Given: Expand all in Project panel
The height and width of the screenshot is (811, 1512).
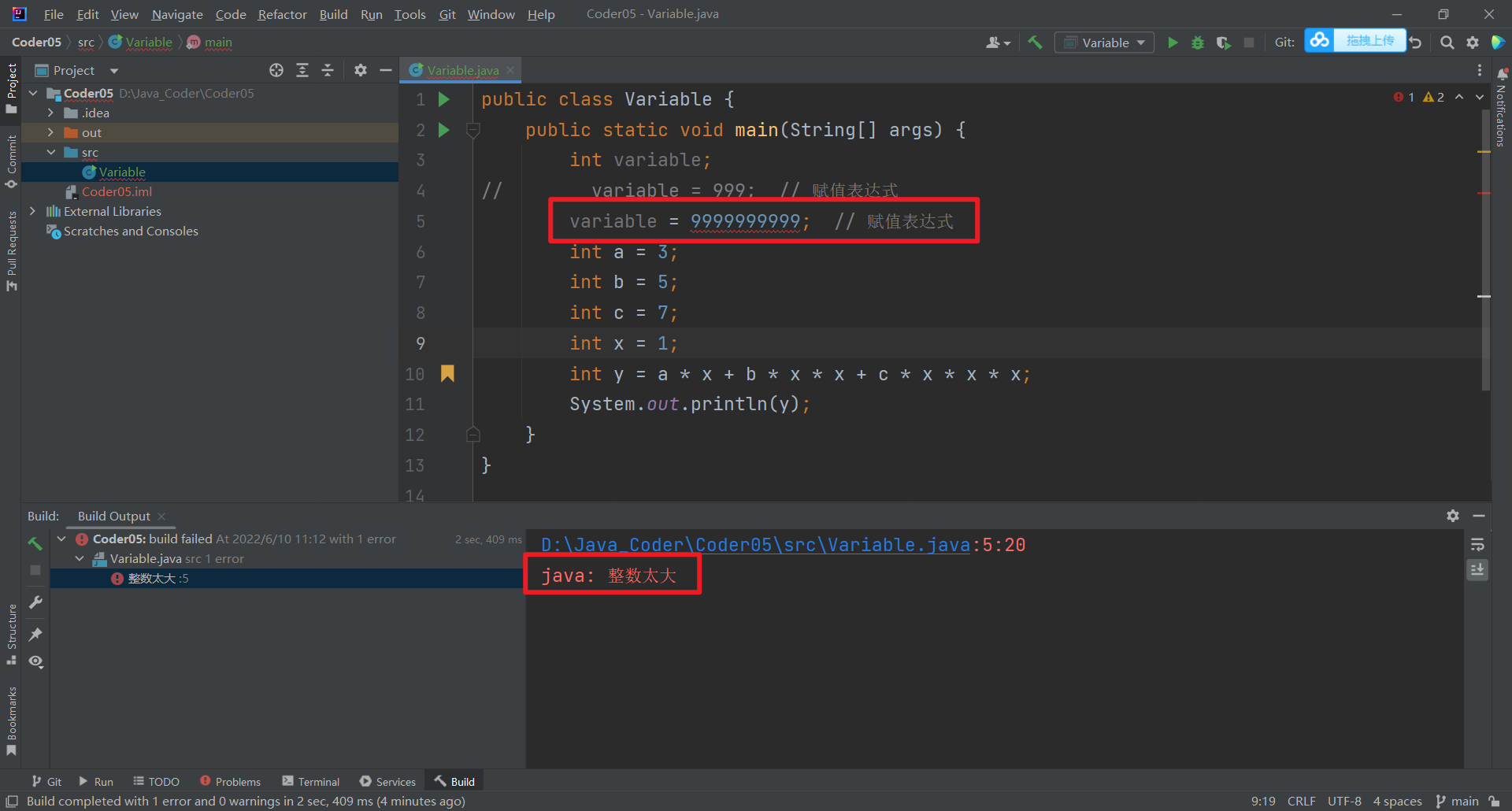Looking at the screenshot, I should pos(302,70).
